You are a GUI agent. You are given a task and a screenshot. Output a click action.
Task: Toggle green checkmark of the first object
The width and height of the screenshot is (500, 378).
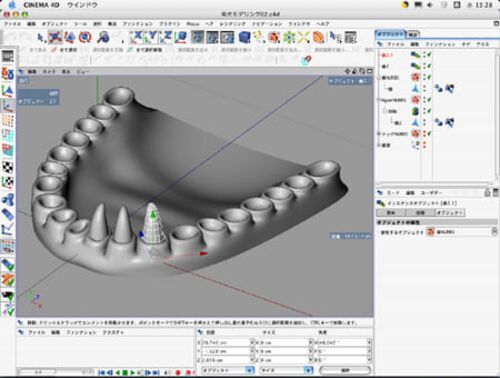(x=429, y=54)
